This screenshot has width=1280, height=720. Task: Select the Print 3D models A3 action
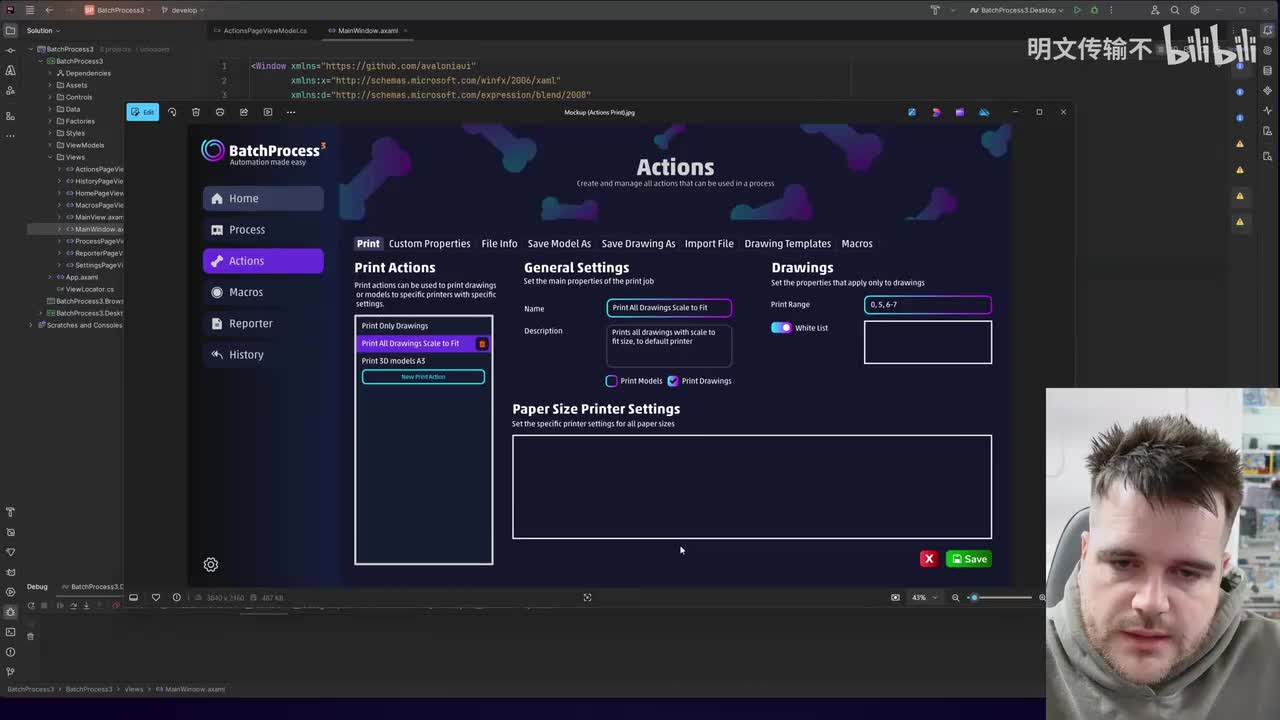click(423, 361)
